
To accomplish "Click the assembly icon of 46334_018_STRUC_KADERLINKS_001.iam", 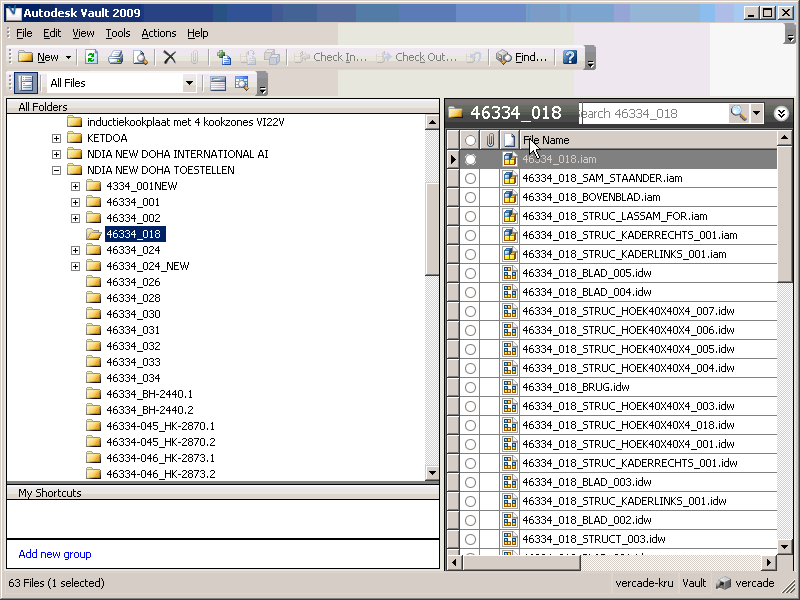I will click(x=509, y=254).
